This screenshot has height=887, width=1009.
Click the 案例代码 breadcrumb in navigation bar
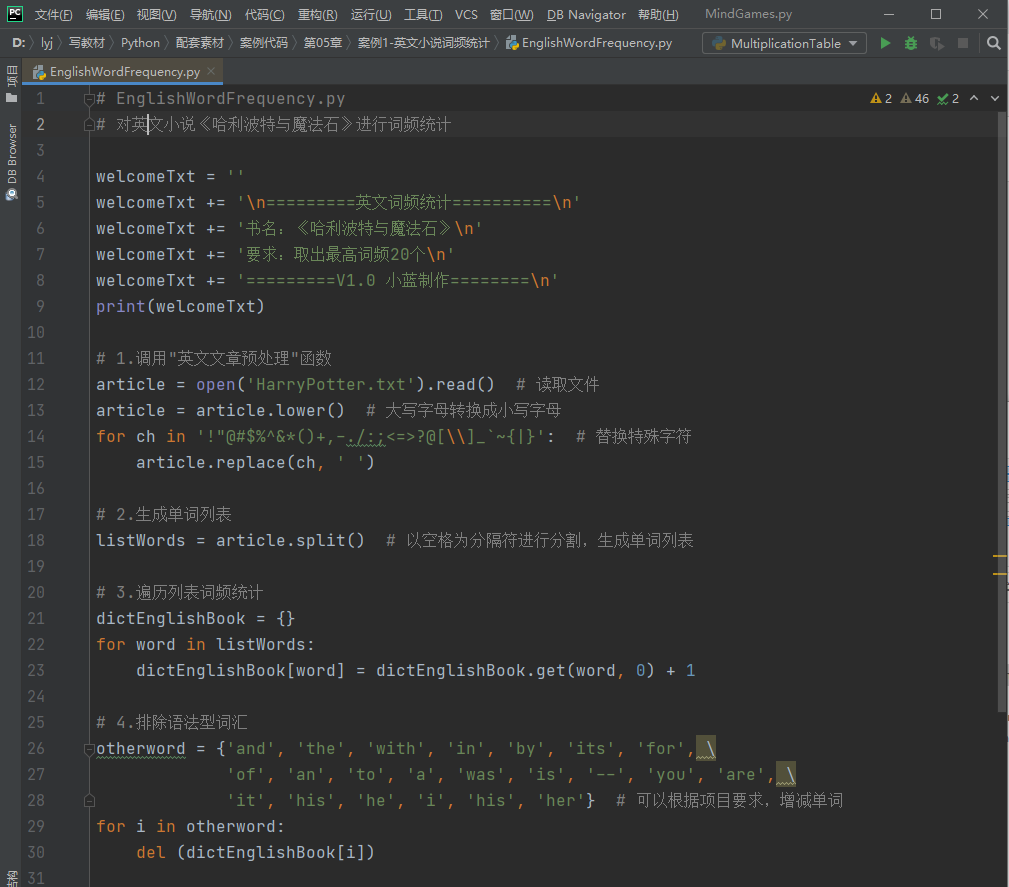263,43
